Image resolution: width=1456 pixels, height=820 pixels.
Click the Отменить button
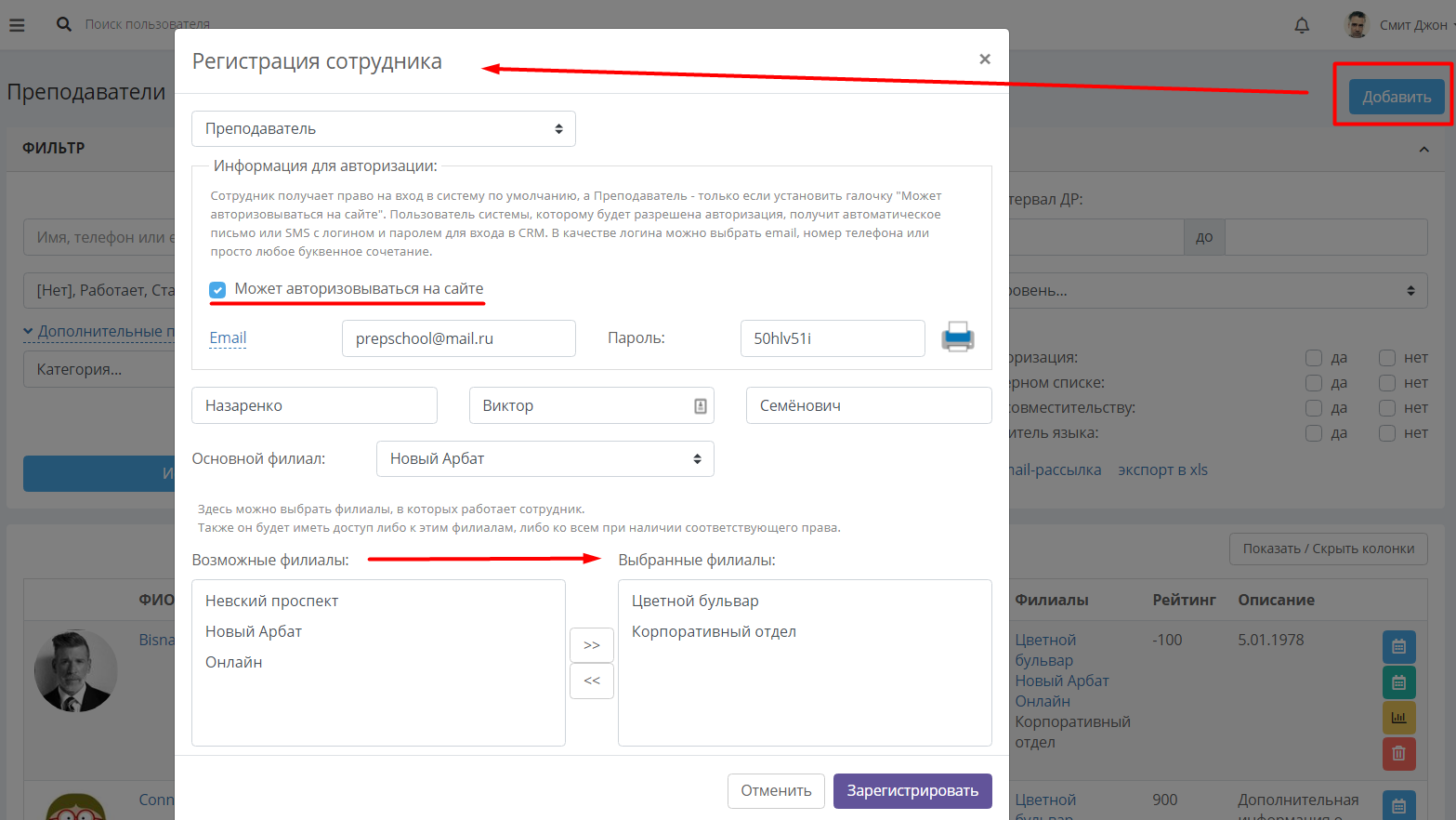point(776,791)
